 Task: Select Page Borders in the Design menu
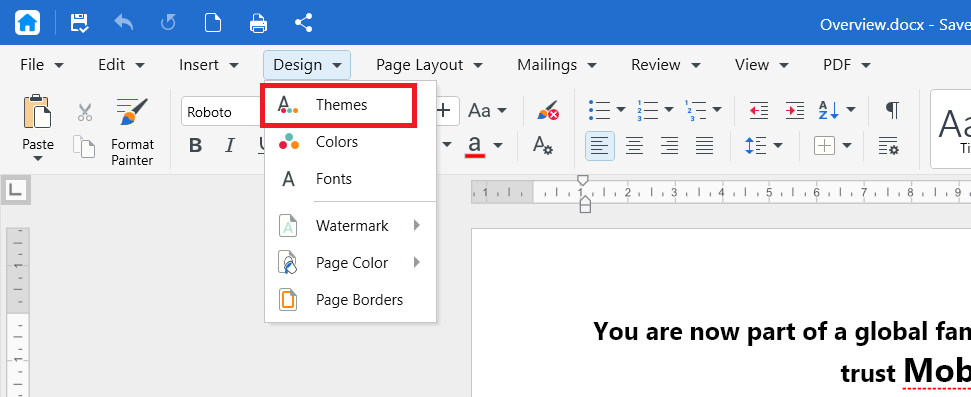click(x=351, y=300)
